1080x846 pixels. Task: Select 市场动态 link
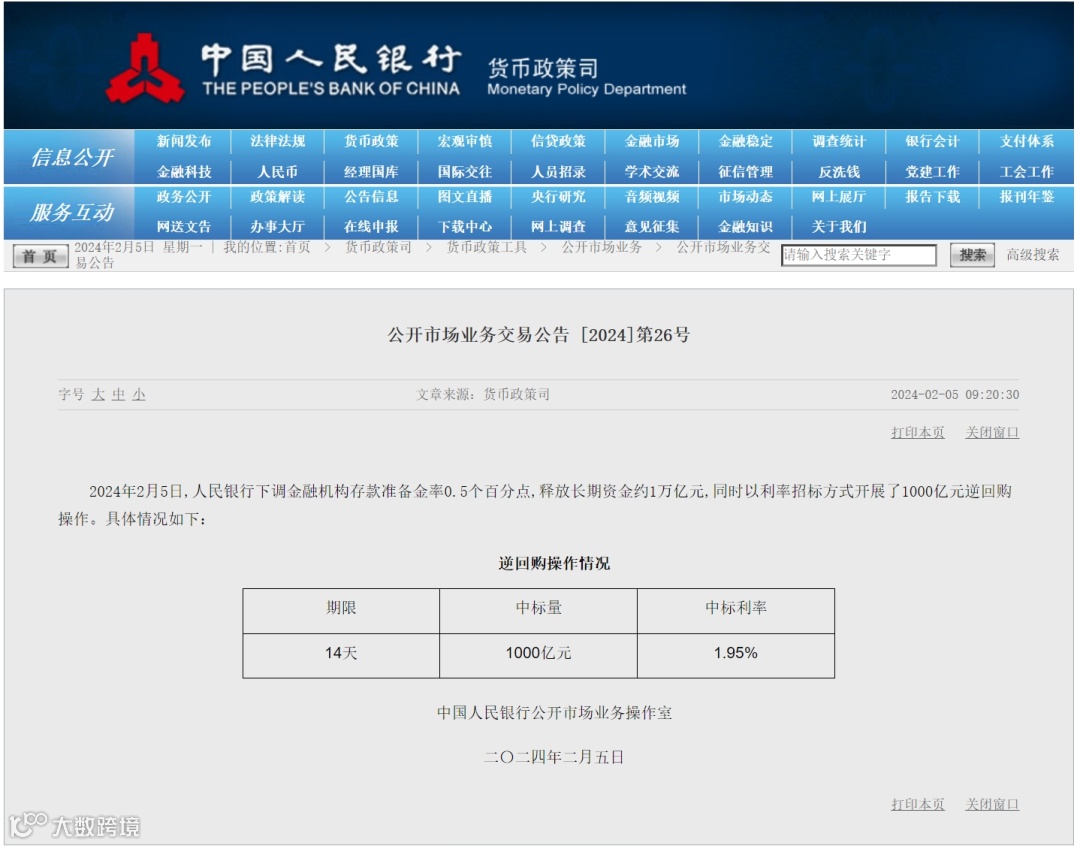745,197
